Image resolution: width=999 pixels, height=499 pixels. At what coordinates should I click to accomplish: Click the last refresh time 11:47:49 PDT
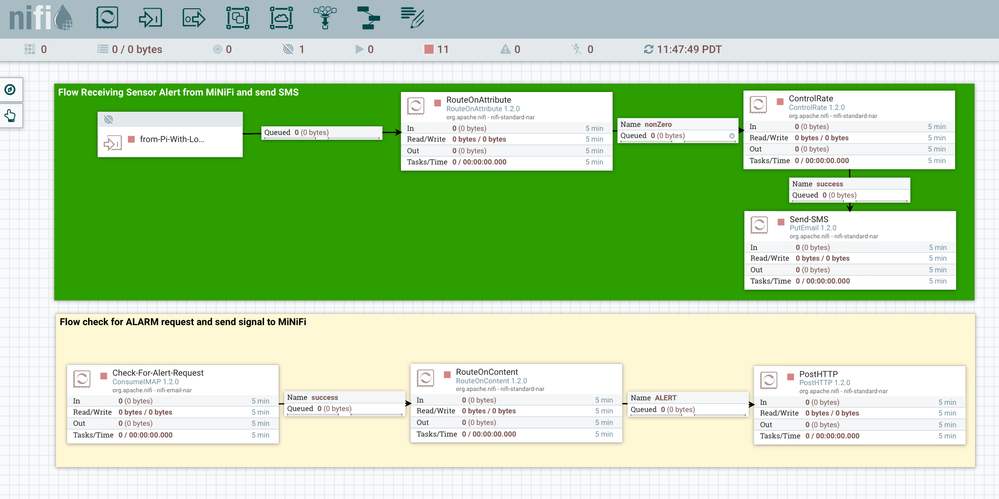[x=689, y=49]
